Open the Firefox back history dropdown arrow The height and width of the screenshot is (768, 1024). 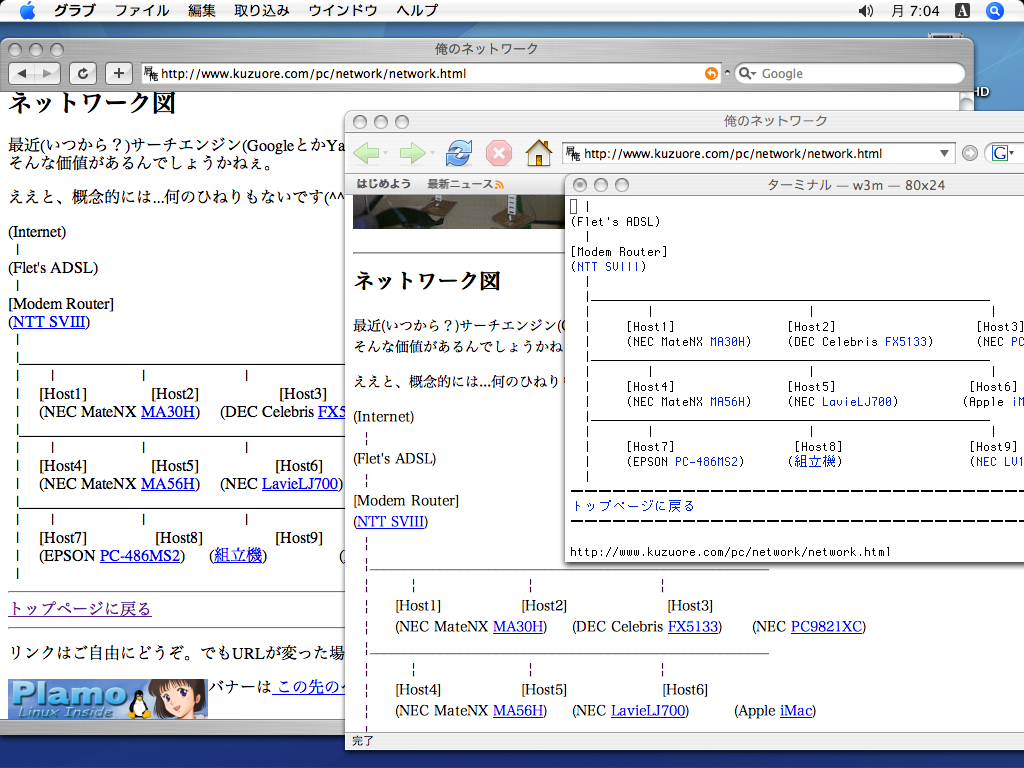click(x=386, y=153)
